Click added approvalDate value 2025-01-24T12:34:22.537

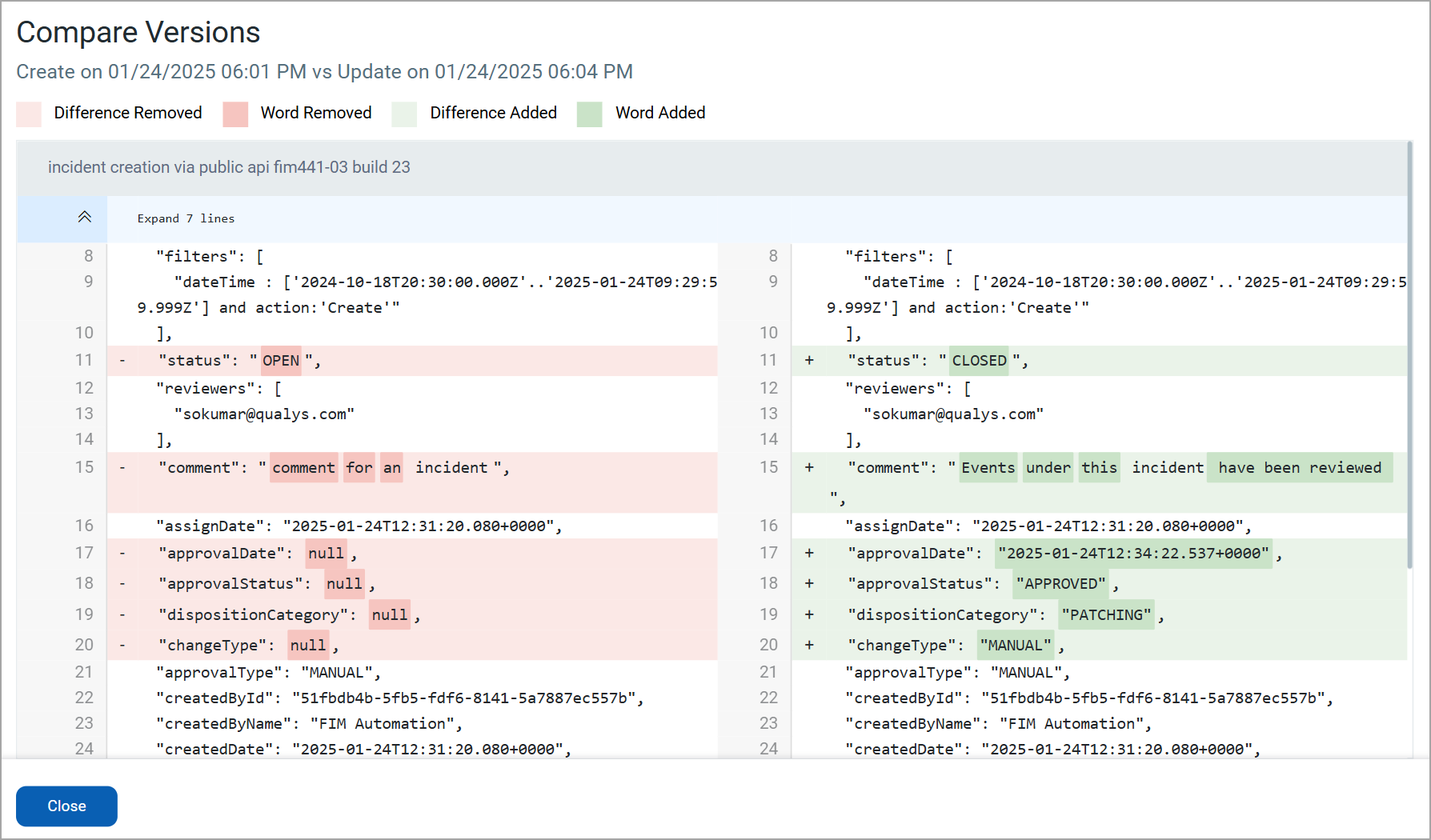1133,554
